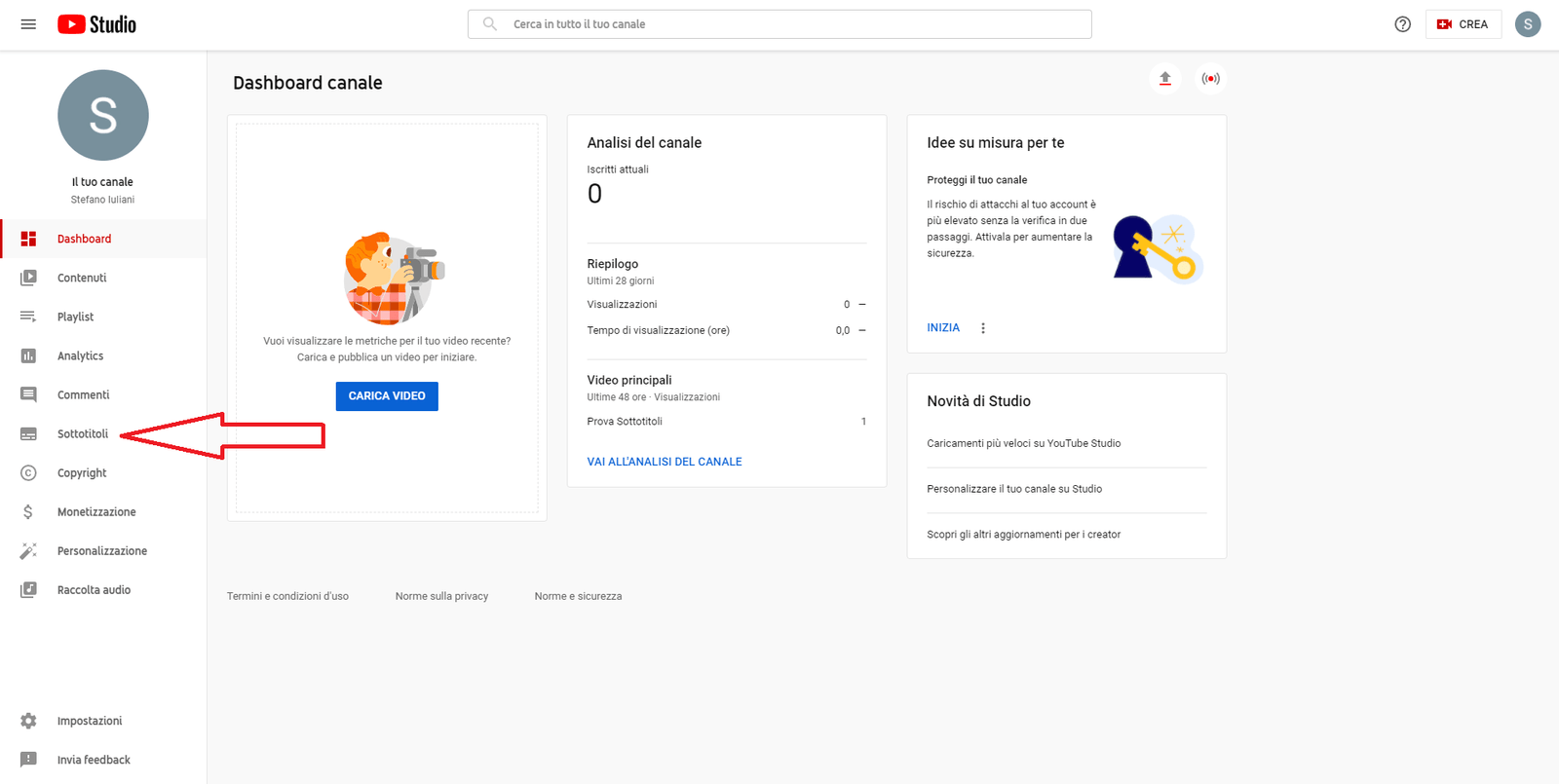Click the channel search field

[779, 24]
